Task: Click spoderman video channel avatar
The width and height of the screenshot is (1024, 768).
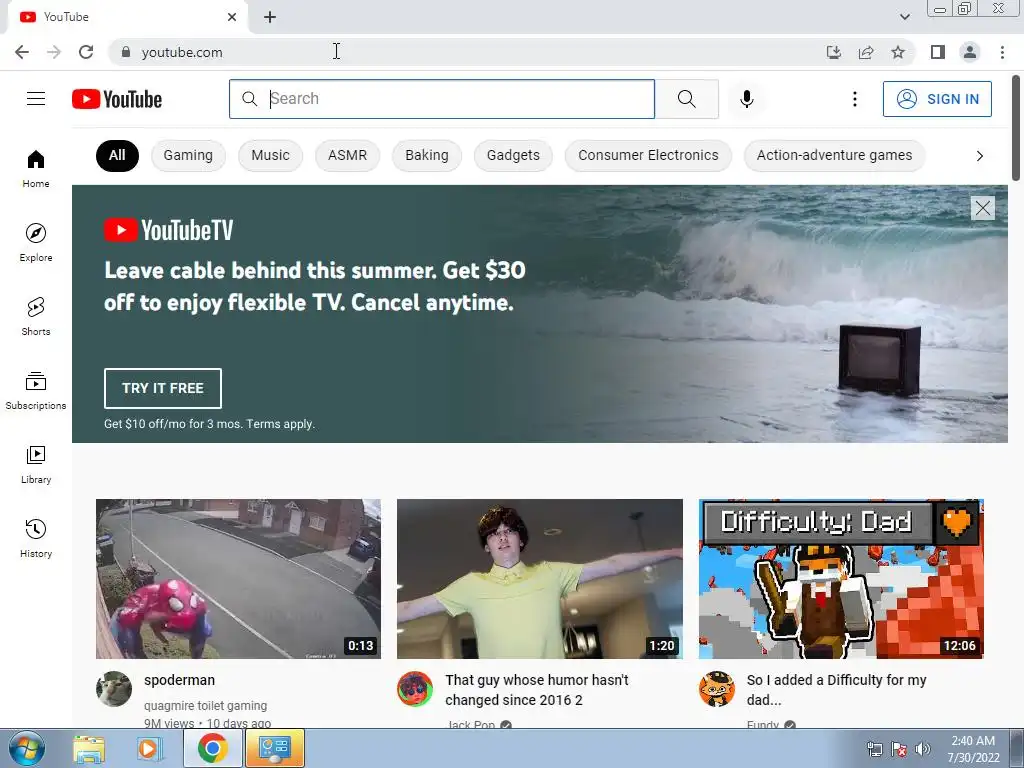Action: (x=114, y=689)
